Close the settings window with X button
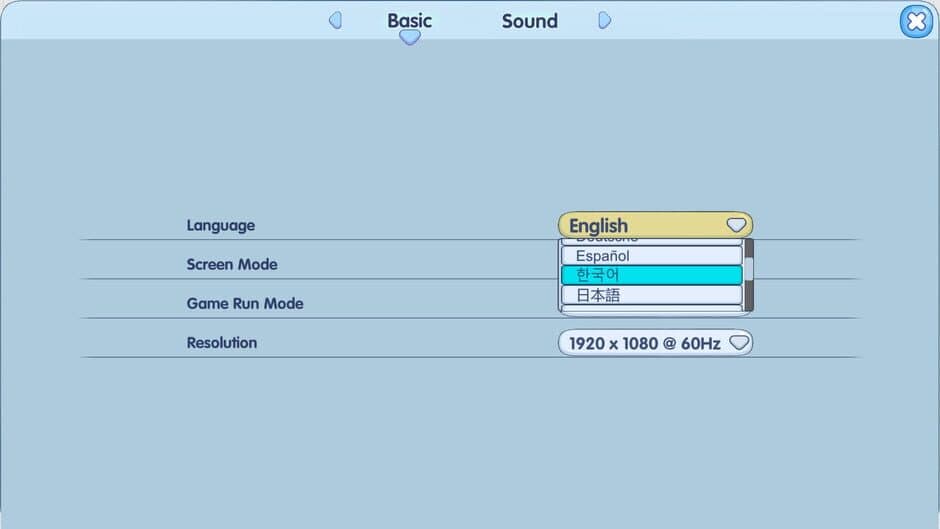940x529 pixels. point(916,22)
